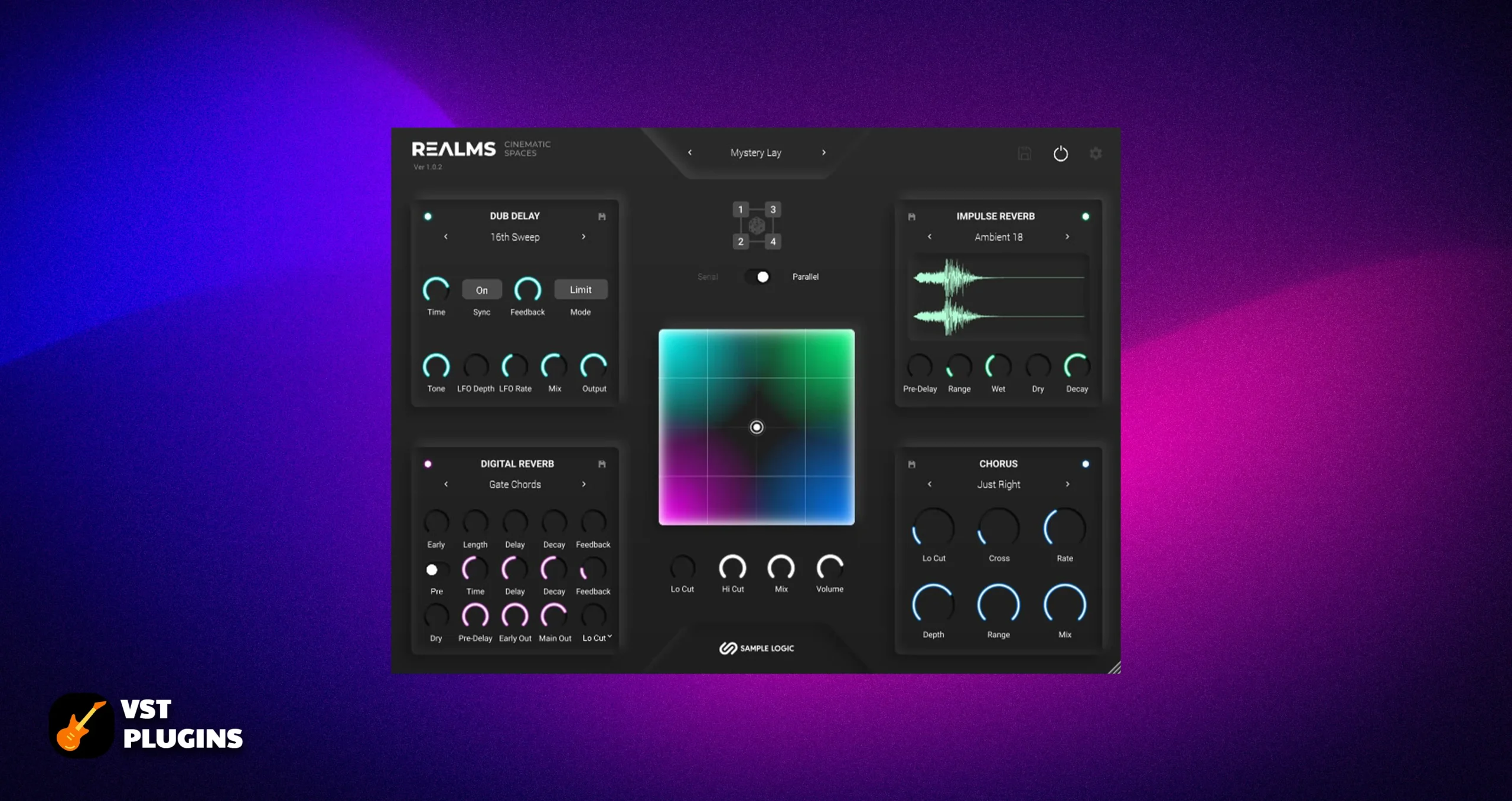The height and width of the screenshot is (801, 1512).
Task: Open the Just Right preset menu
Action: (x=999, y=485)
